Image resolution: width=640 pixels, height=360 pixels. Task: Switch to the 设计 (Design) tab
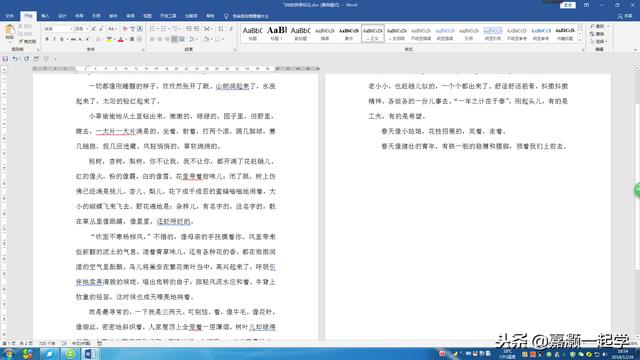pyautogui.click(x=62, y=16)
